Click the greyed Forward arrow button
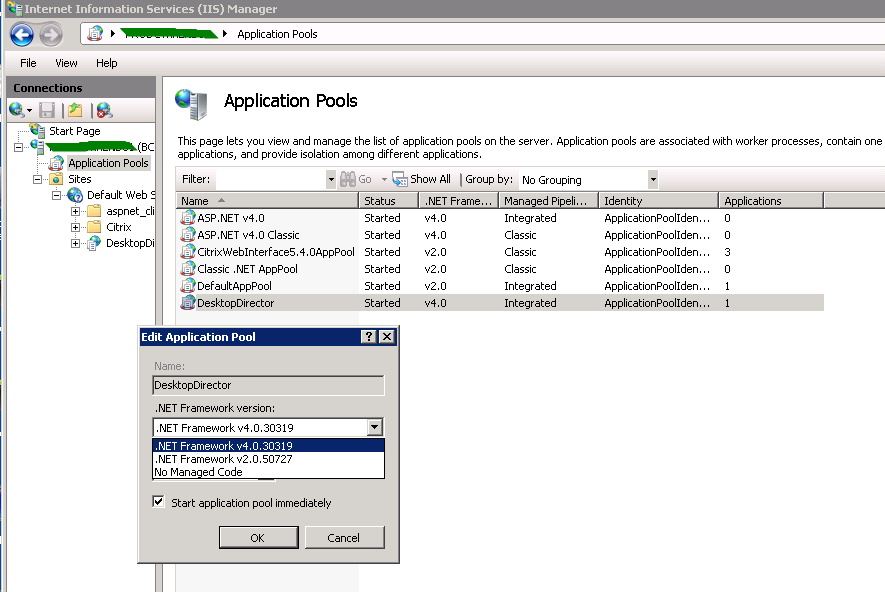Screen dimensions: 885x592 tap(51, 34)
